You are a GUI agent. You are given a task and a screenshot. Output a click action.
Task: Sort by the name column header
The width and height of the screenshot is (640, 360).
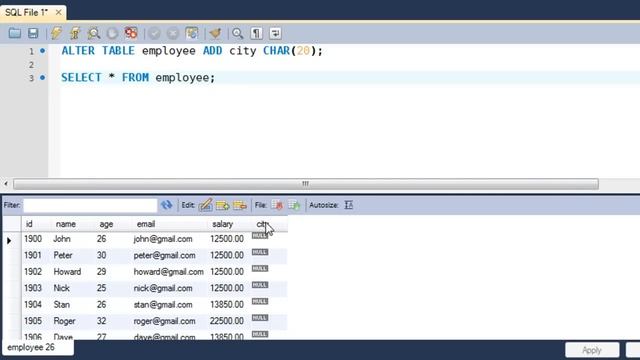[73, 224]
